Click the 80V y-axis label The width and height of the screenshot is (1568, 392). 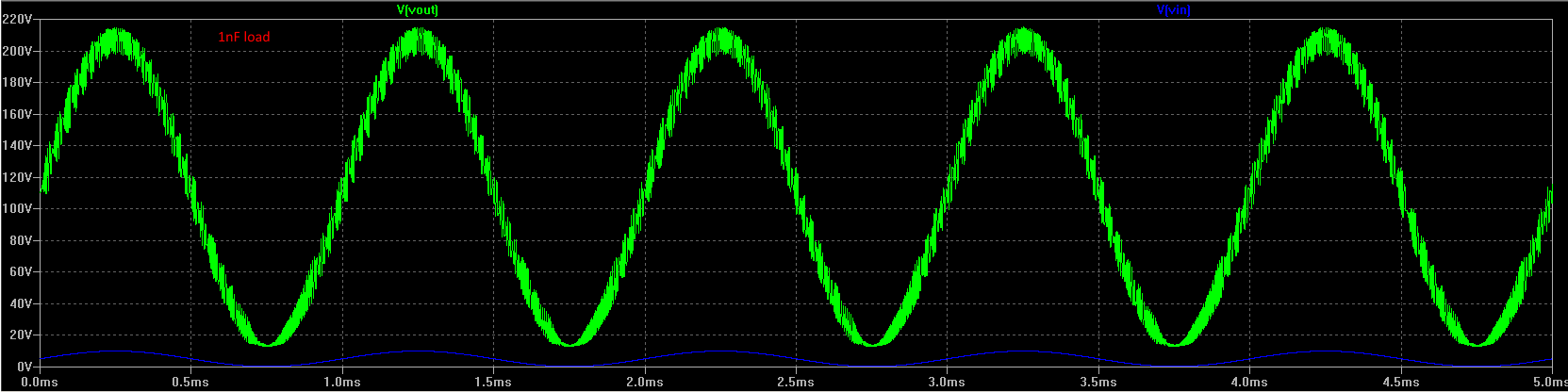tap(21, 240)
